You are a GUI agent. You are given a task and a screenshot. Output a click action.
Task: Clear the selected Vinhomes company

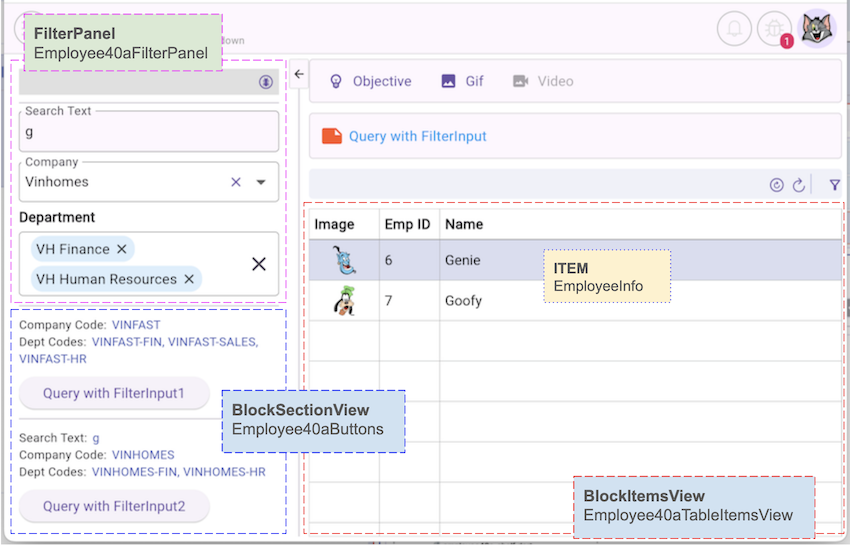coord(236,182)
